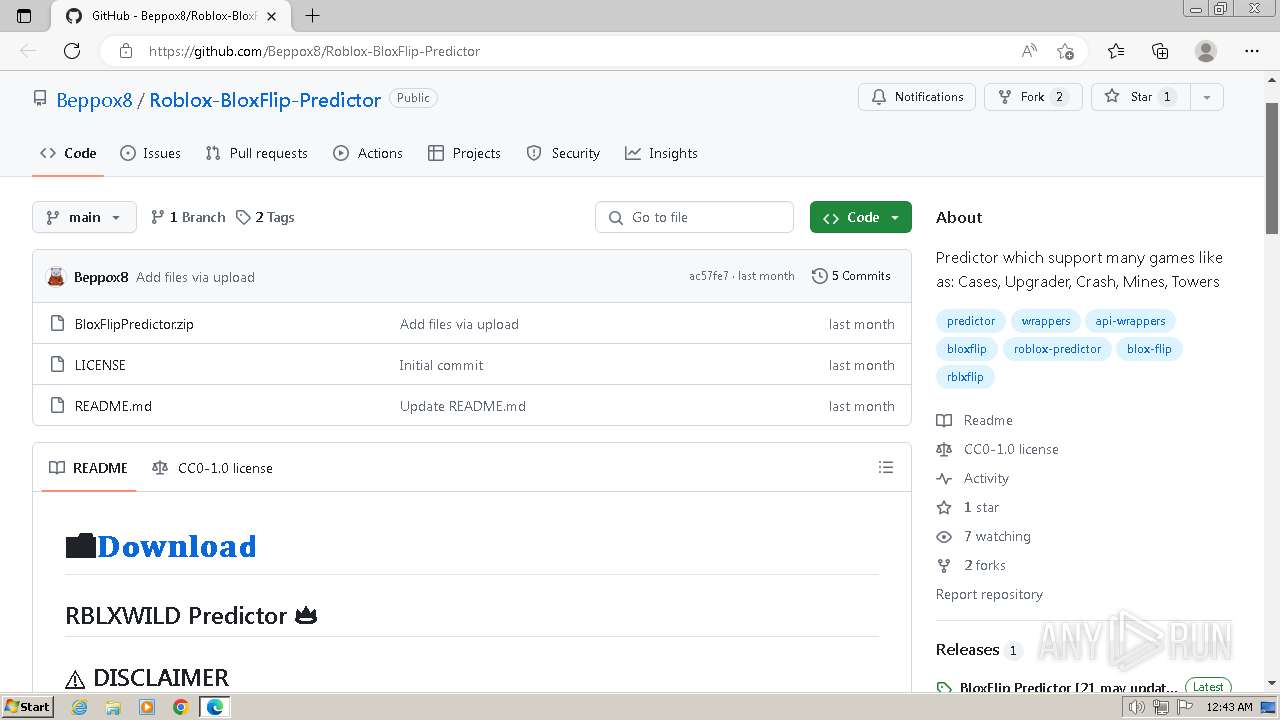This screenshot has width=1280, height=720.
Task: Refresh the page with reload icon
Action: click(x=72, y=51)
